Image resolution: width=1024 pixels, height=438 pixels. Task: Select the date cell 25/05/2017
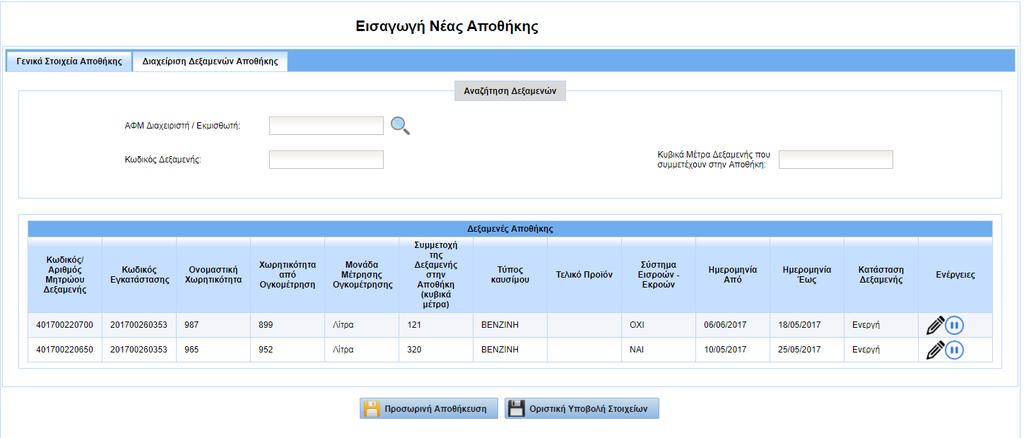(x=807, y=350)
